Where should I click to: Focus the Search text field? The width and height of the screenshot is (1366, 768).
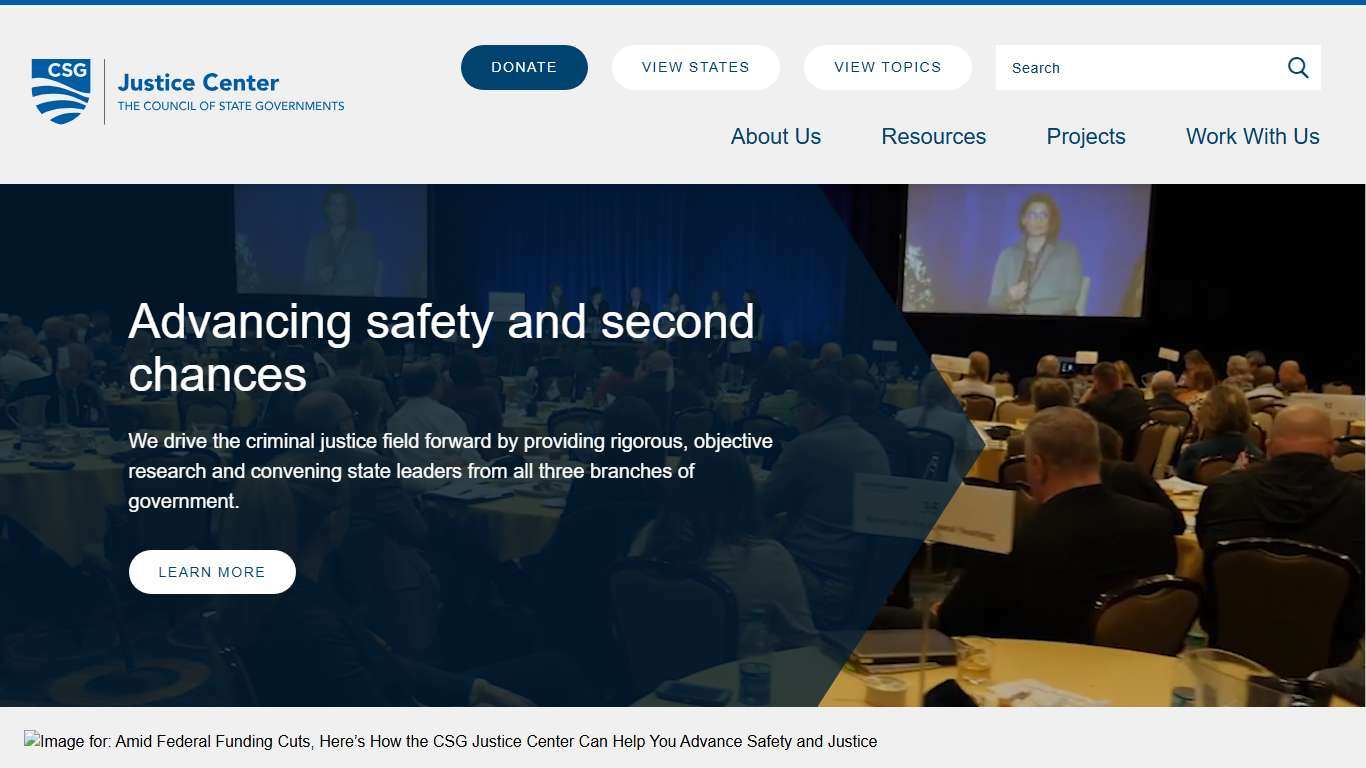pyautogui.click(x=1140, y=68)
